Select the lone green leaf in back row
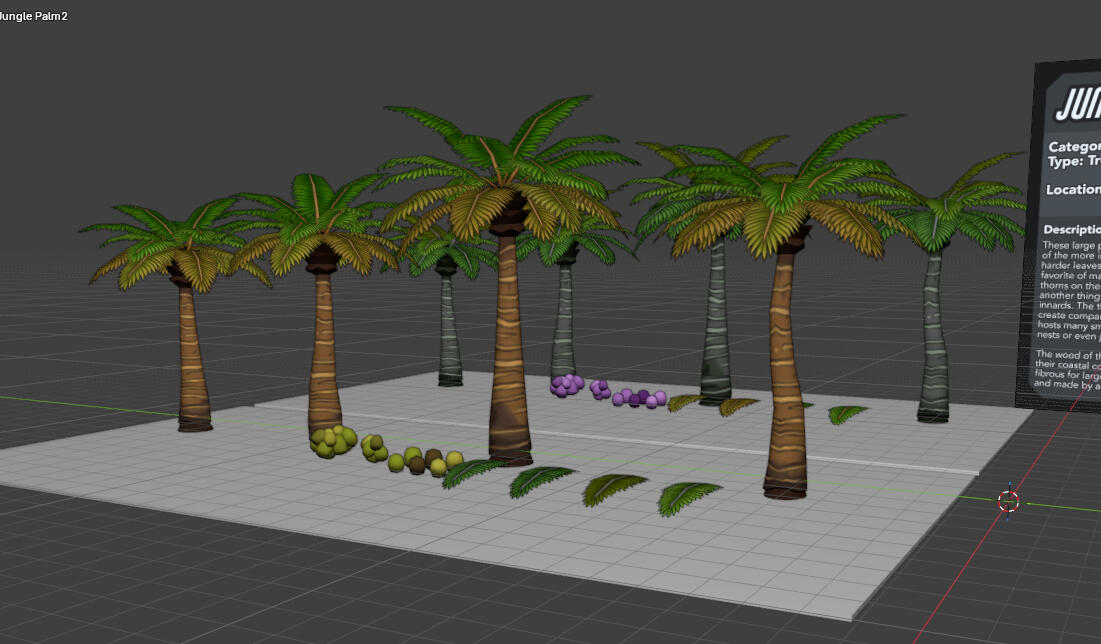The width and height of the screenshot is (1101, 644). pos(847,414)
